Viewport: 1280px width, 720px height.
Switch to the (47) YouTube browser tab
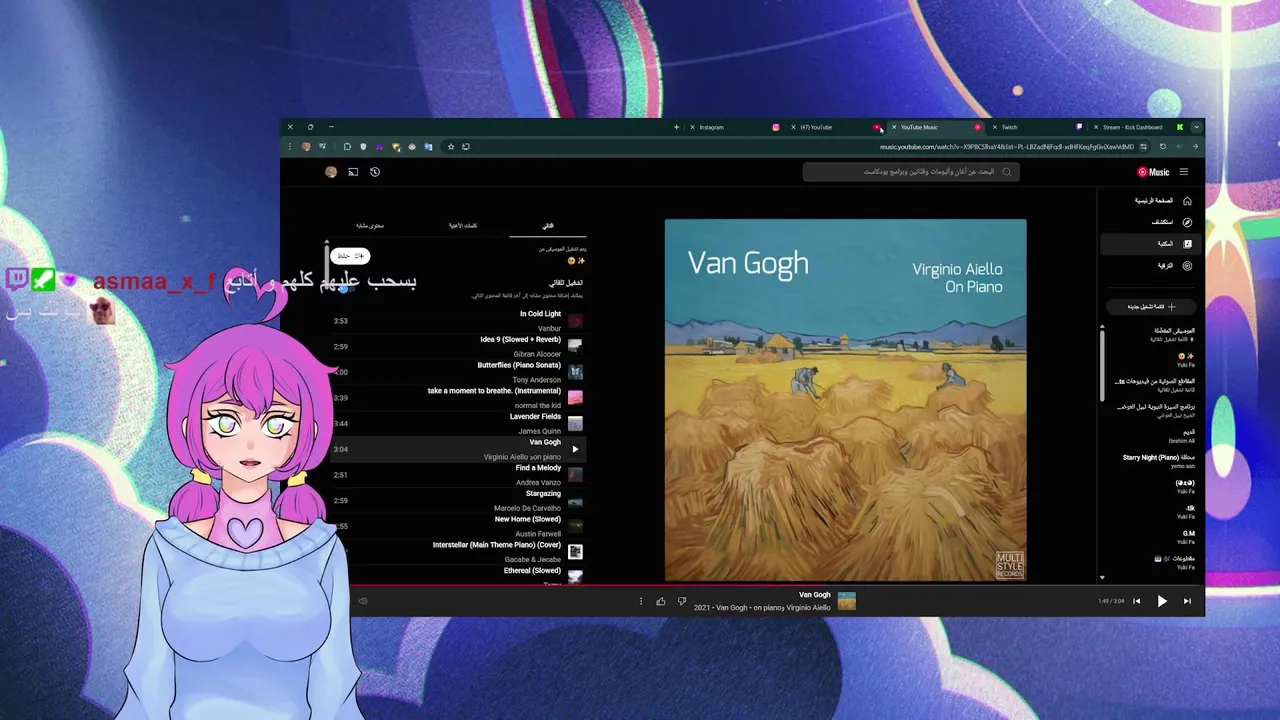tap(835, 127)
